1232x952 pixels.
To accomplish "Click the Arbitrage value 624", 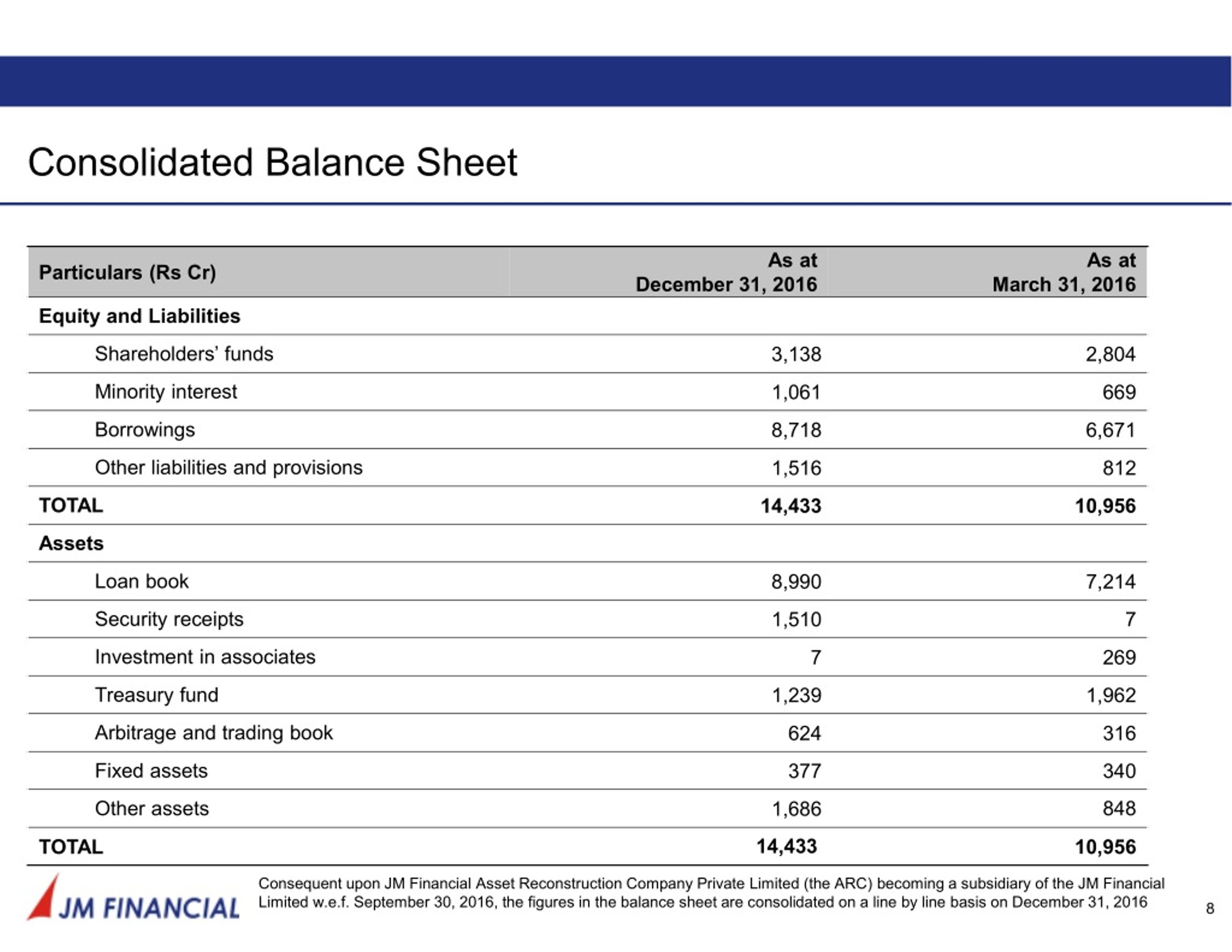I will tap(805, 733).
